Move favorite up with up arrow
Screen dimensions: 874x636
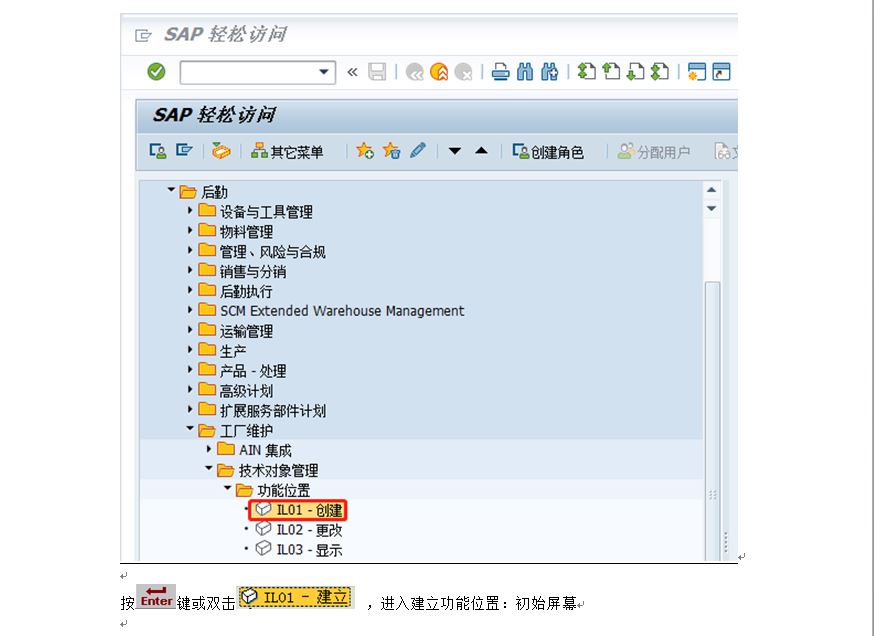[x=482, y=150]
